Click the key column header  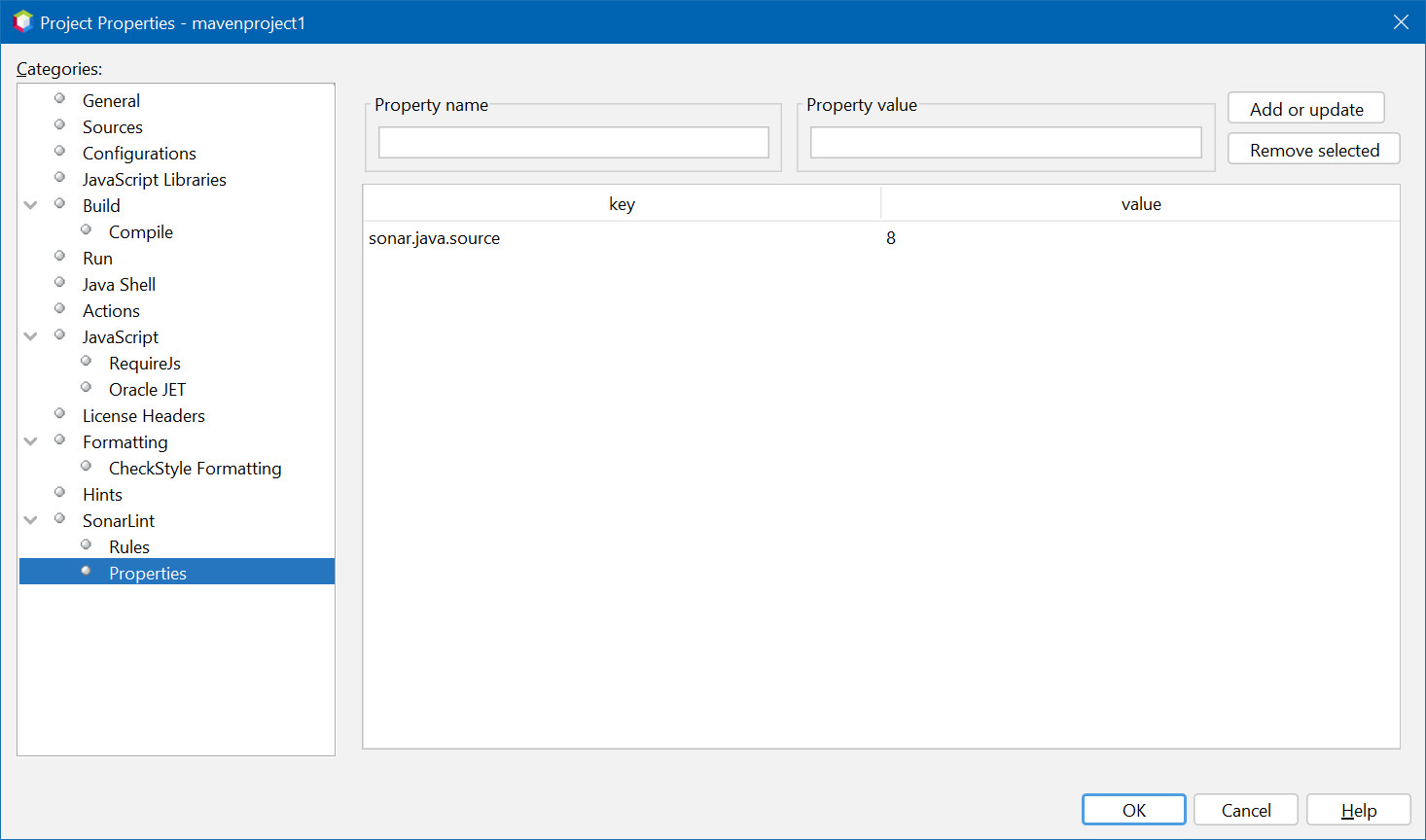622,204
